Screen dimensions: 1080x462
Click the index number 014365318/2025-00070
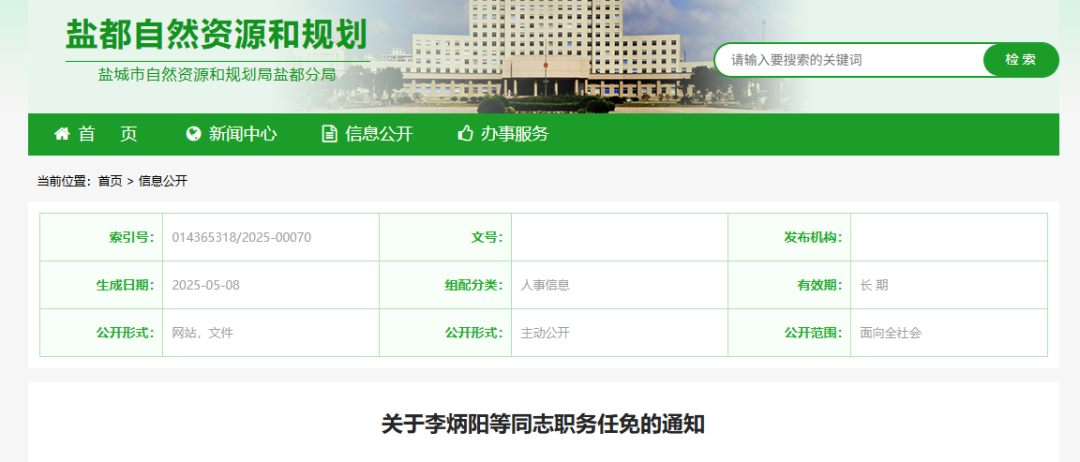(242, 237)
